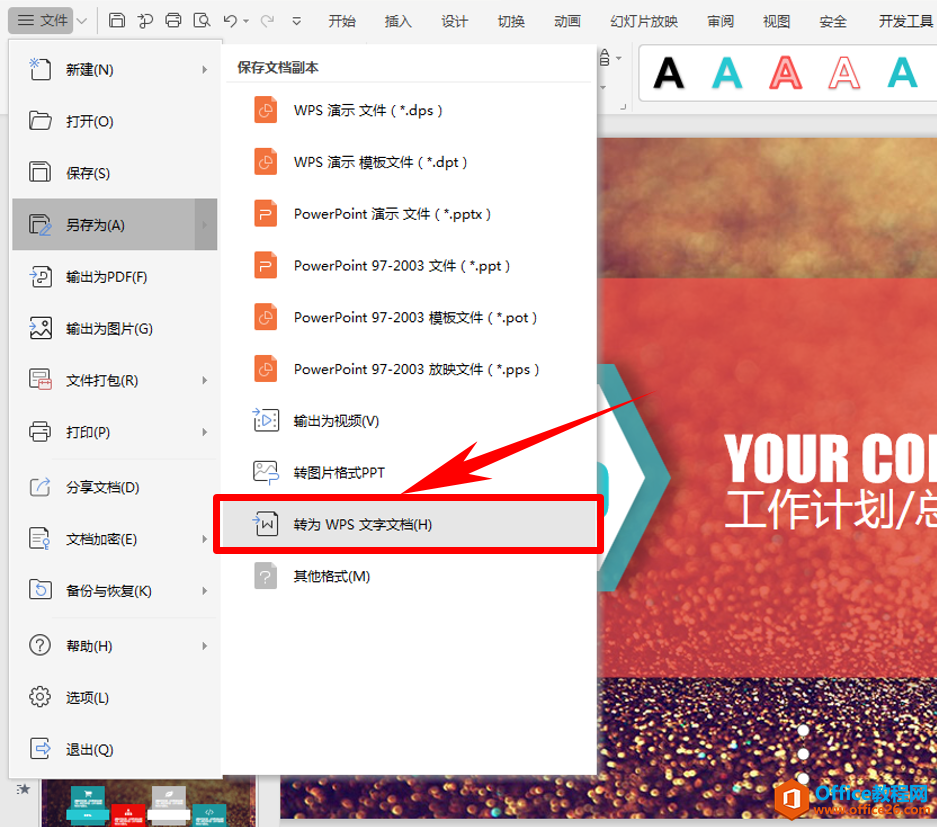The height and width of the screenshot is (827, 937).
Task: Pick the red outline A text style
Action: click(x=844, y=73)
